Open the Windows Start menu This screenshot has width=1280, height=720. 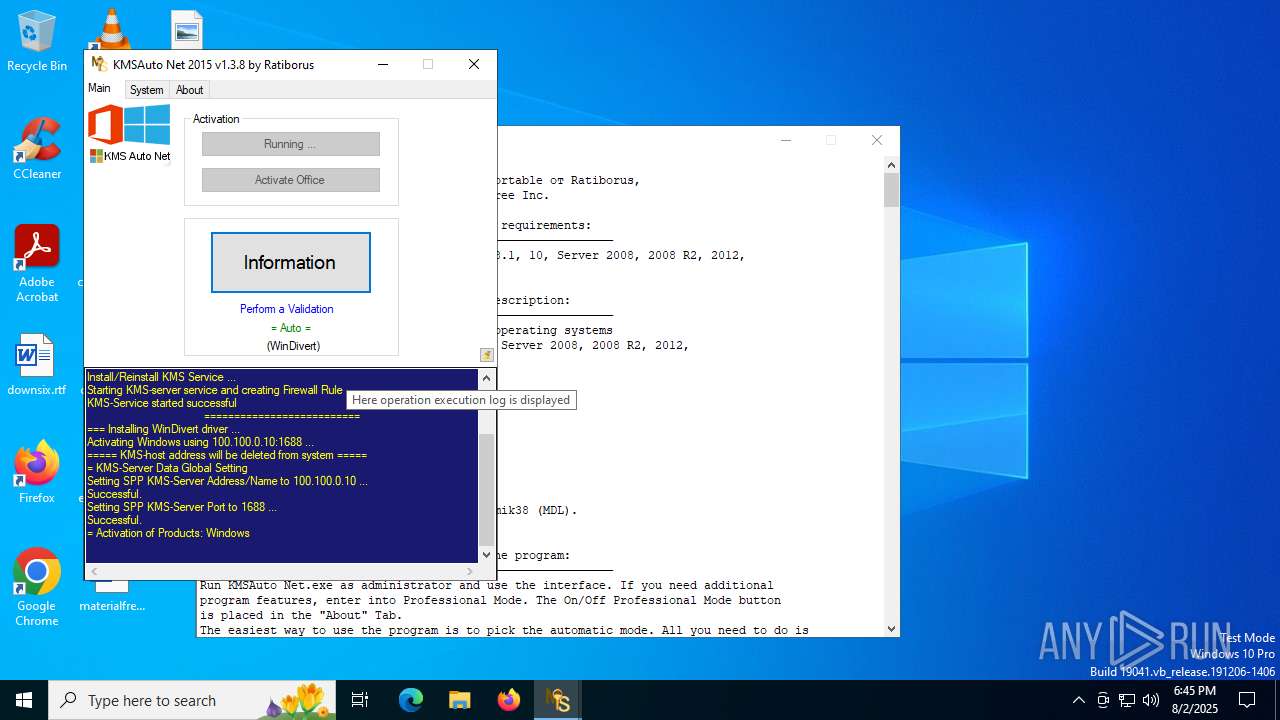coord(24,700)
